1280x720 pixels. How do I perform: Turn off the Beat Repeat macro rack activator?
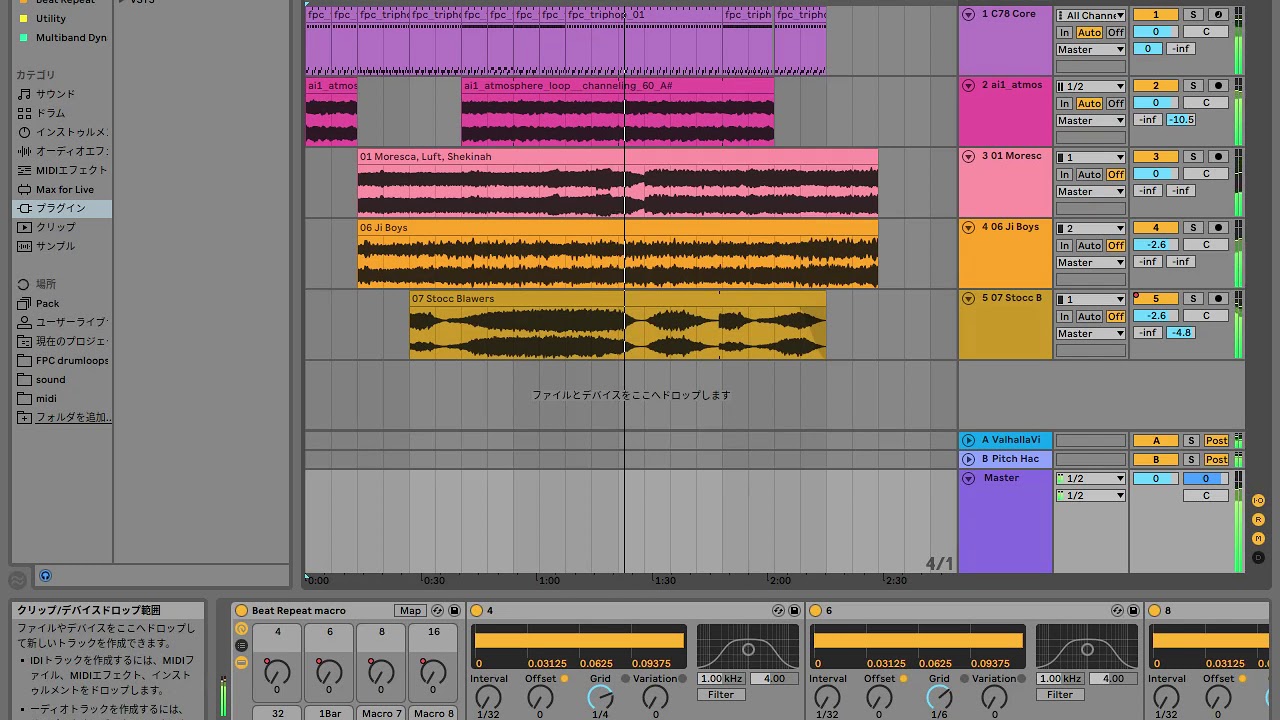coord(241,611)
